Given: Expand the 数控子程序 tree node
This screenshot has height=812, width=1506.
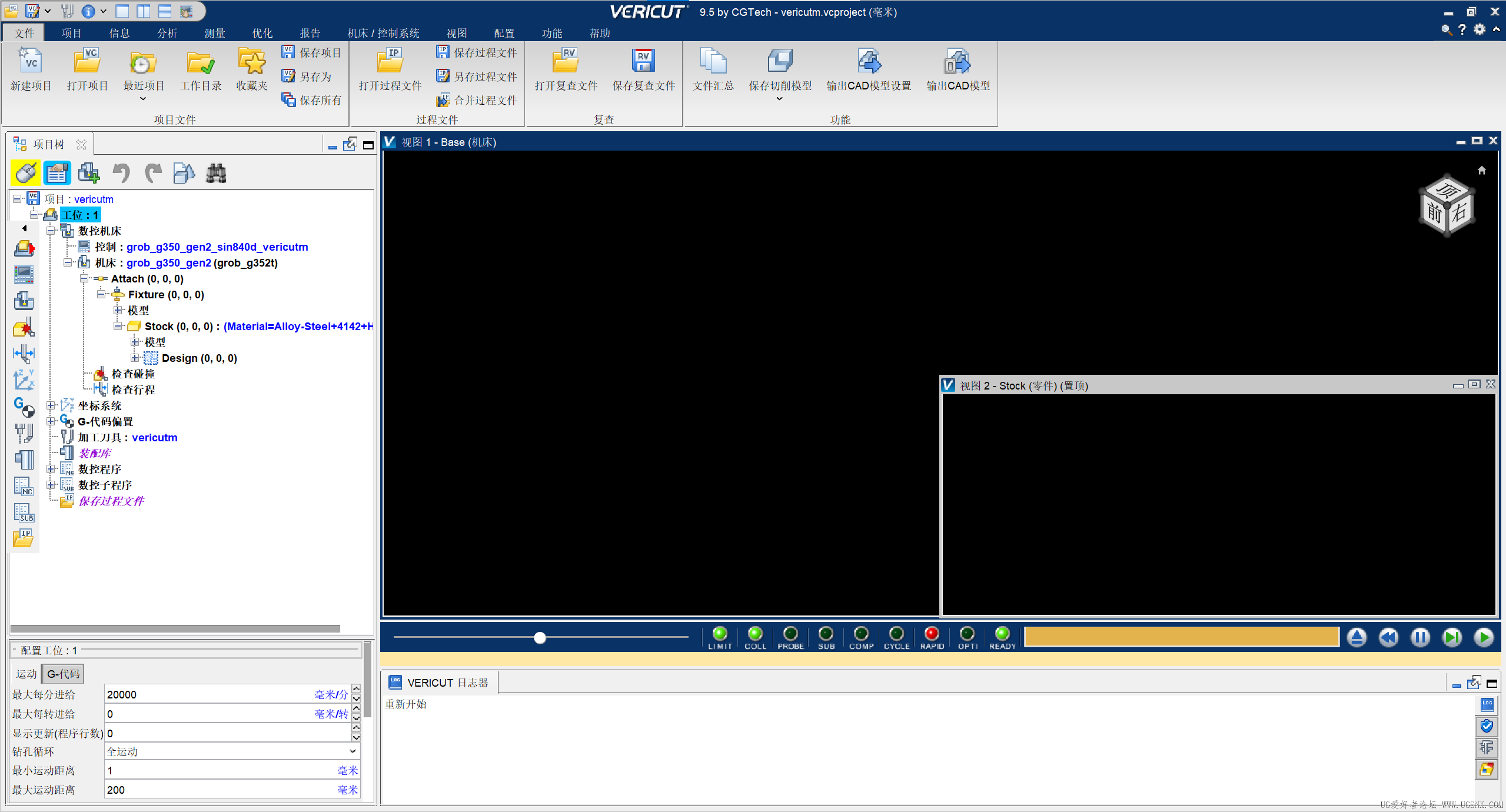Looking at the screenshot, I should 51,485.
